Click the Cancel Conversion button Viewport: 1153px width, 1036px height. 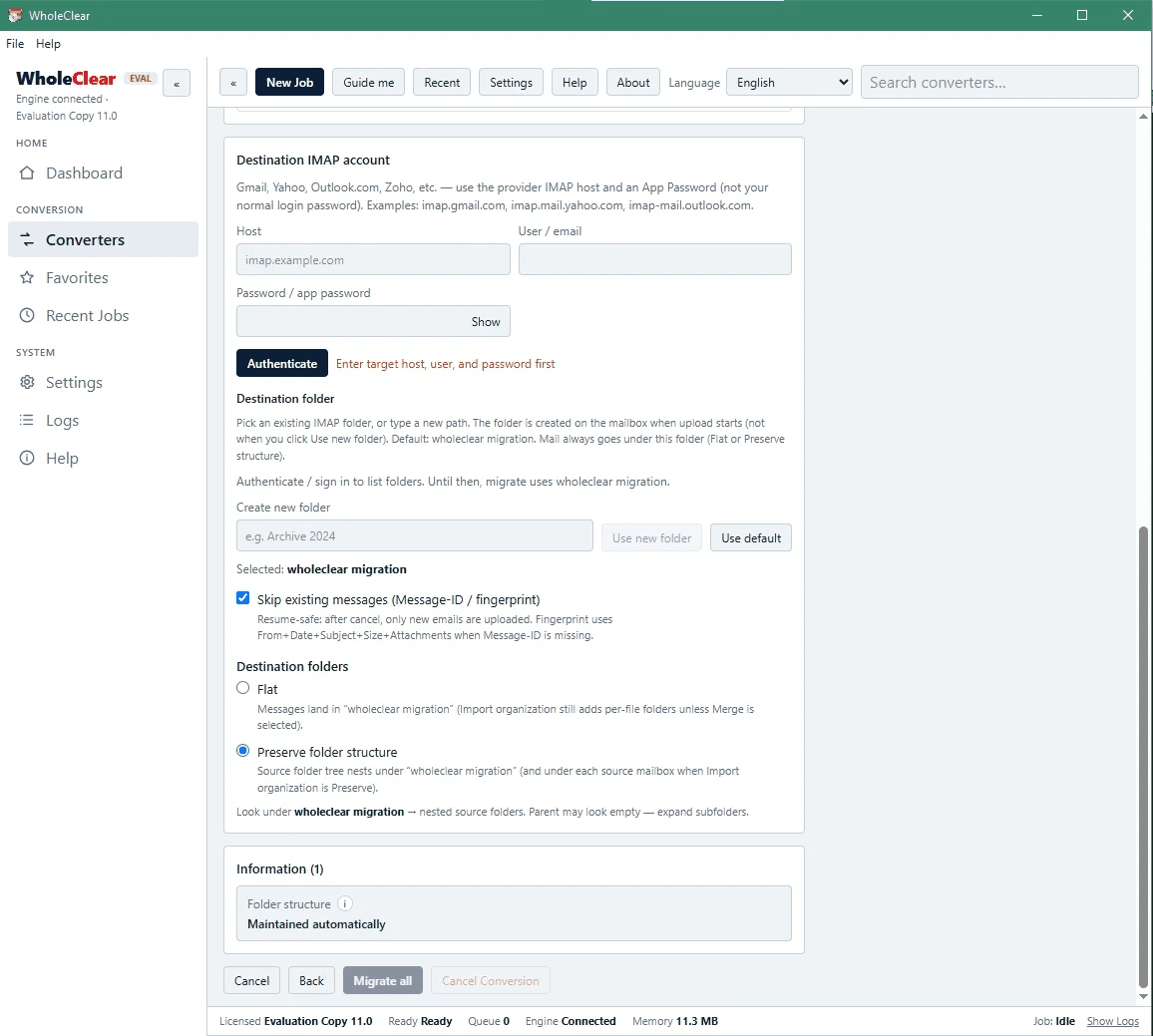pos(491,980)
